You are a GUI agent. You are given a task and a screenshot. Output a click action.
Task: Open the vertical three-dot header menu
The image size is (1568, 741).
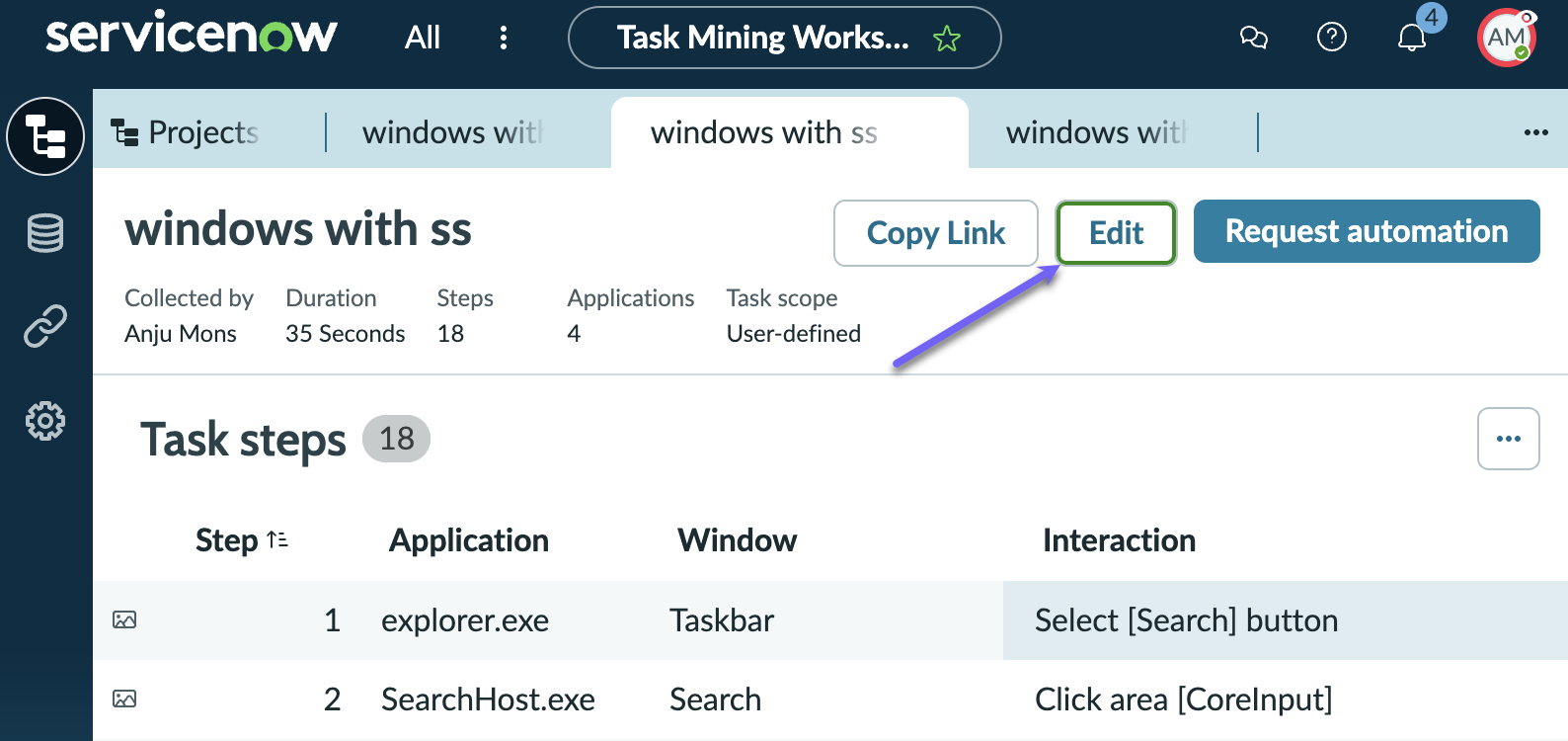click(504, 38)
